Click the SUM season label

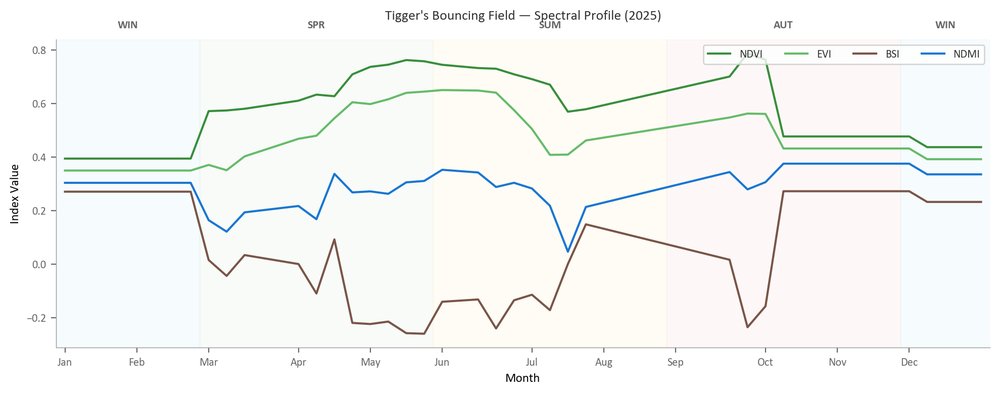550,26
